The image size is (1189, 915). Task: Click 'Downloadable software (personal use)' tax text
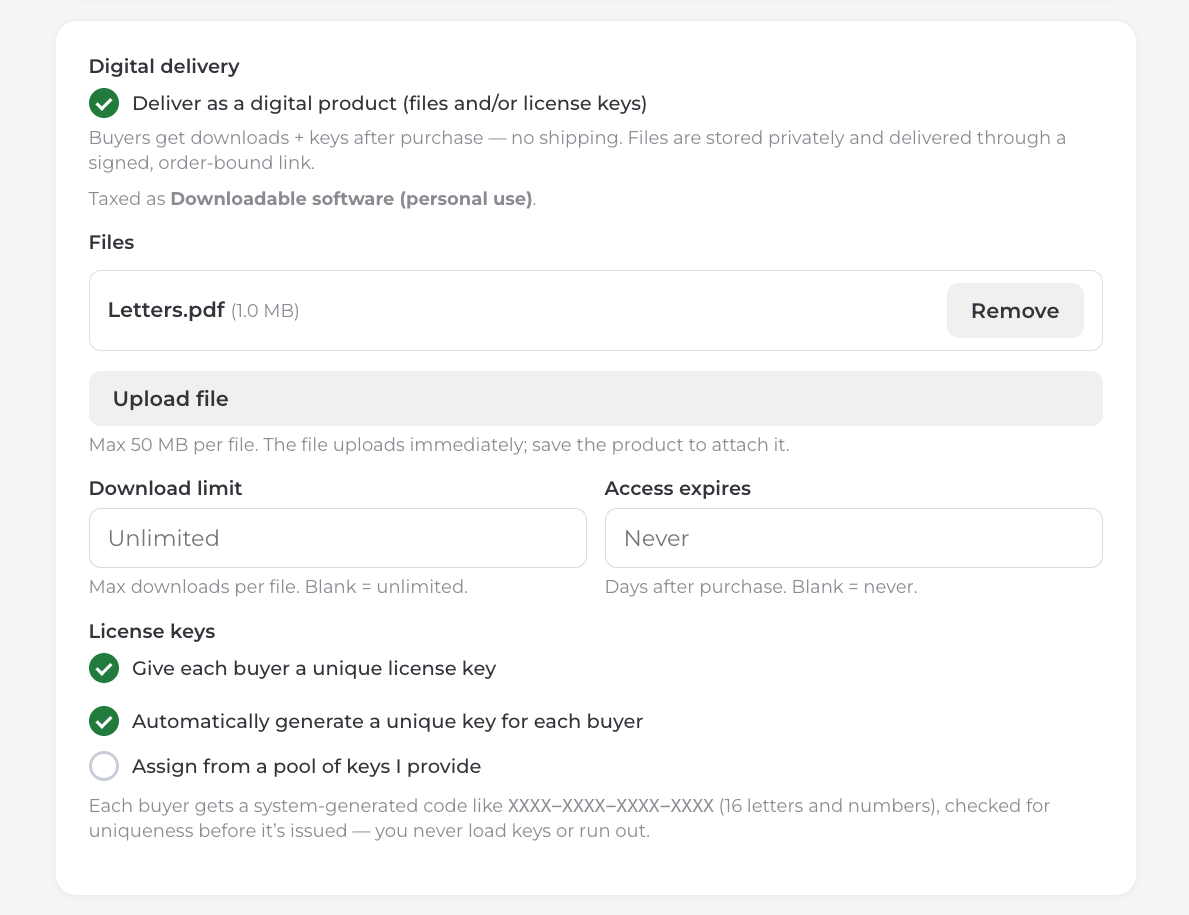[352, 199]
